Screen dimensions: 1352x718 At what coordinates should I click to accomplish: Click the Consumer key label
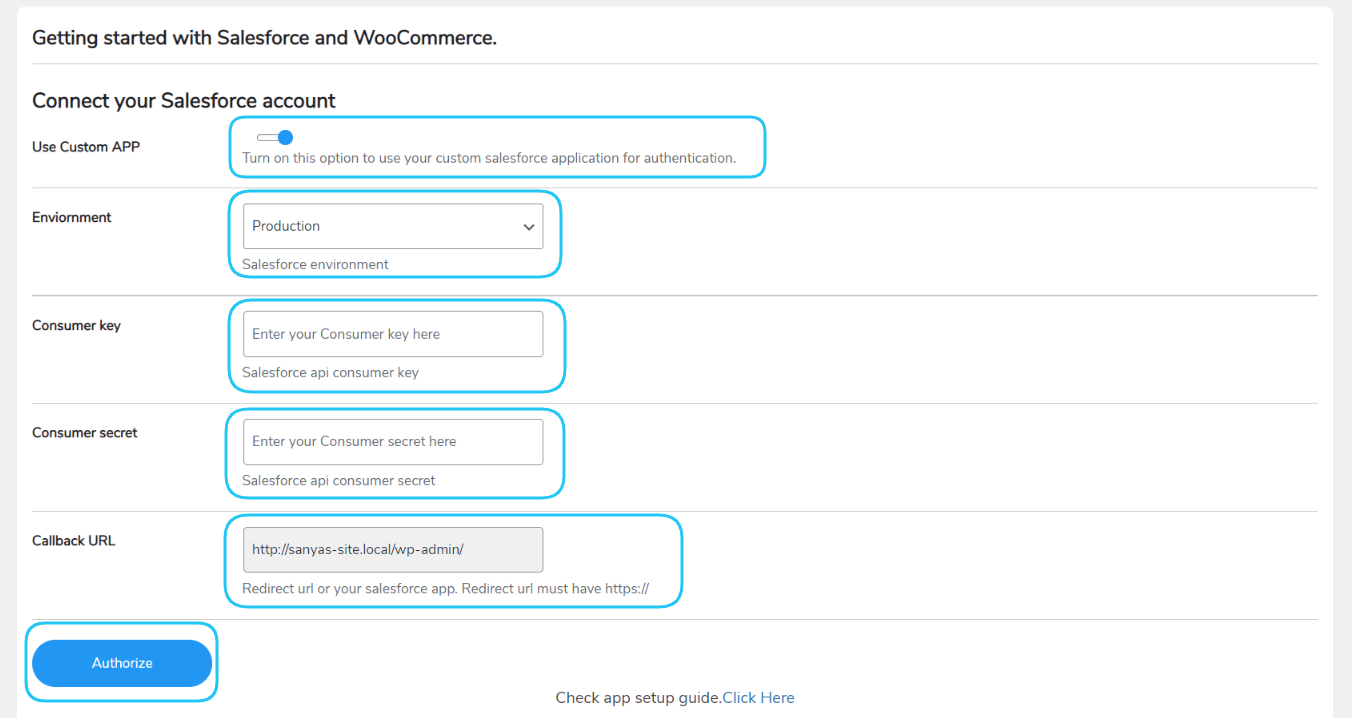[x=76, y=325]
